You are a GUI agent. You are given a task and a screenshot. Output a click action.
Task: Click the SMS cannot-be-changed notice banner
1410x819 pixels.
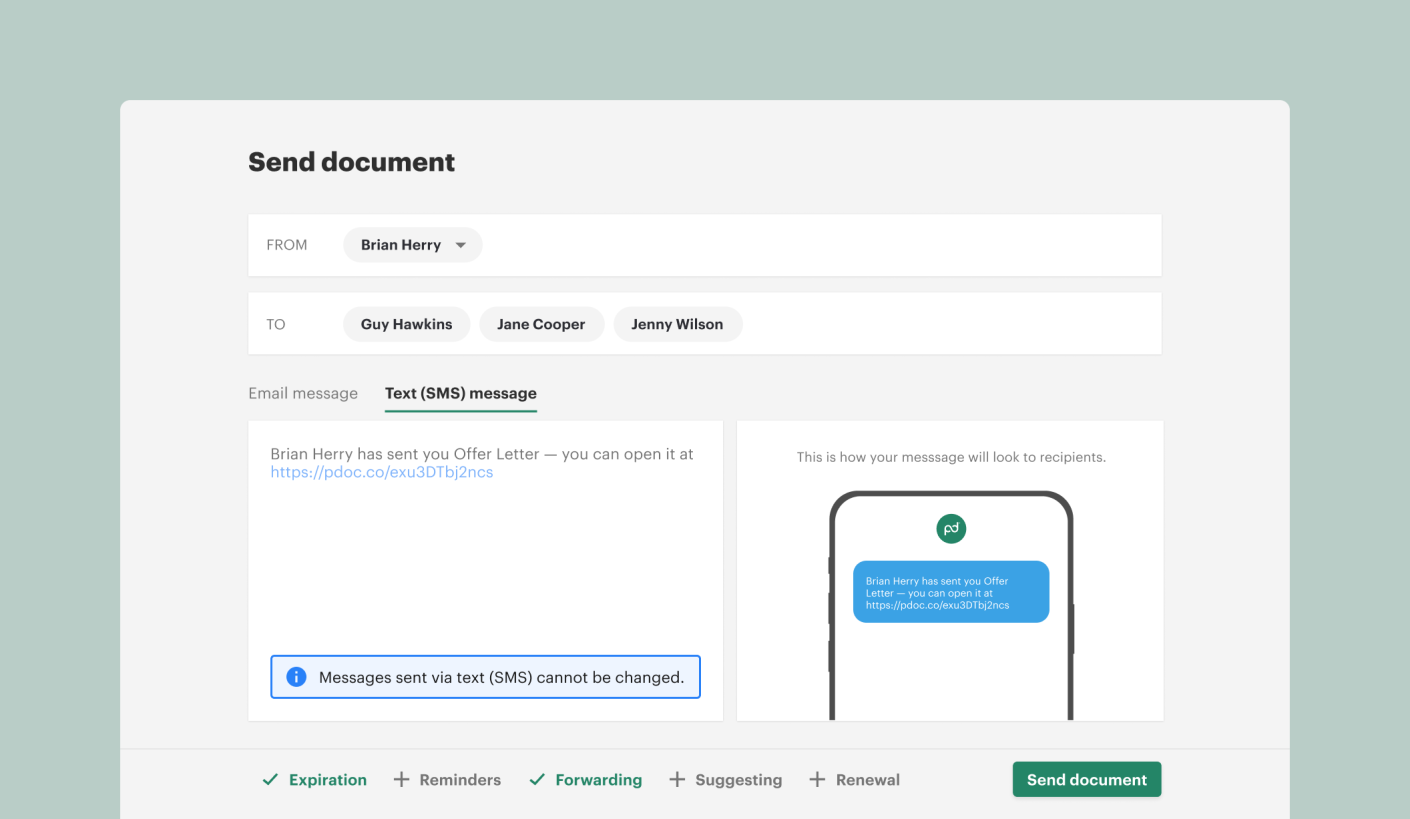click(485, 677)
